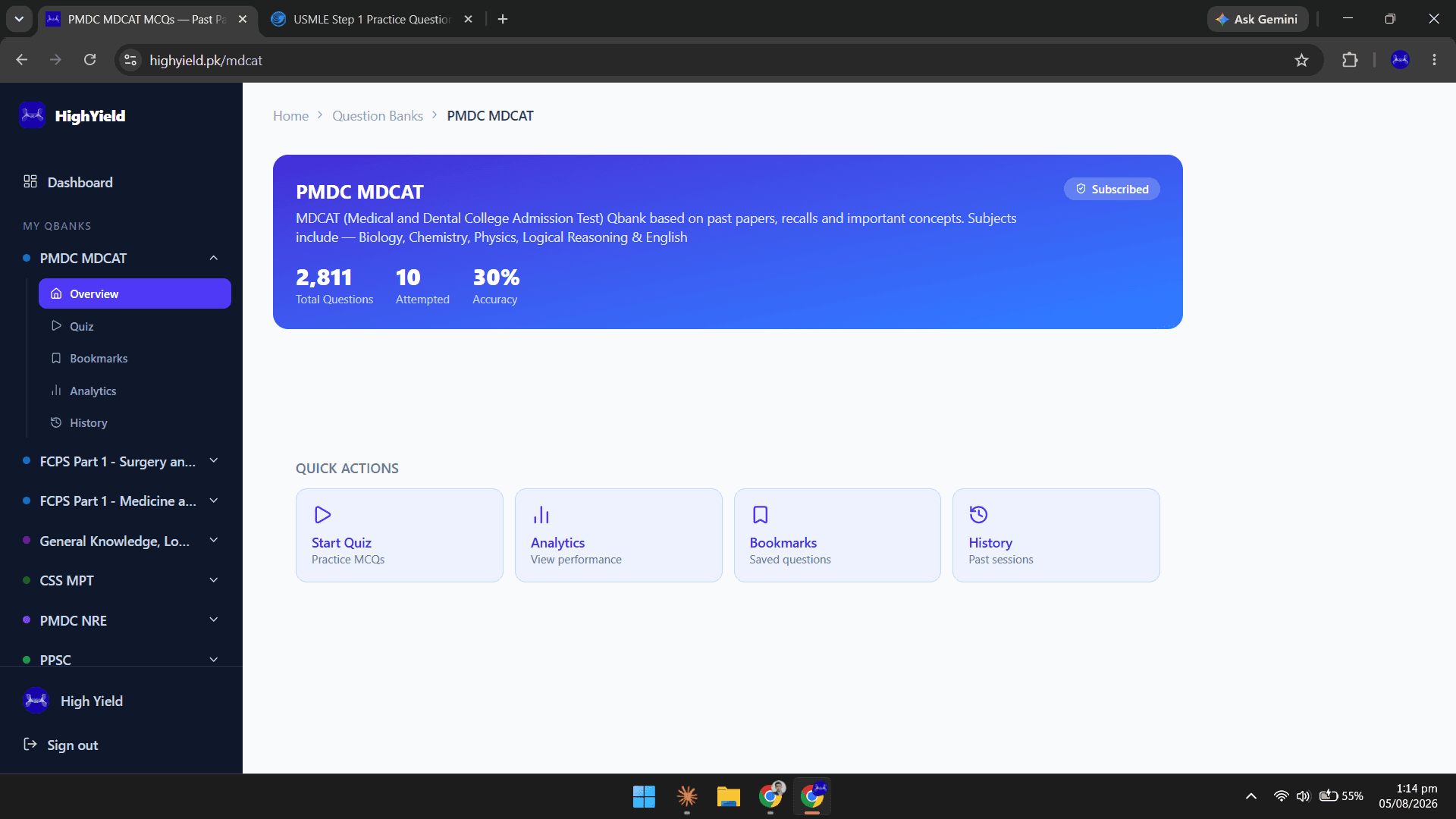Expand the PPSC section
The width and height of the screenshot is (1456, 819).
(214, 660)
